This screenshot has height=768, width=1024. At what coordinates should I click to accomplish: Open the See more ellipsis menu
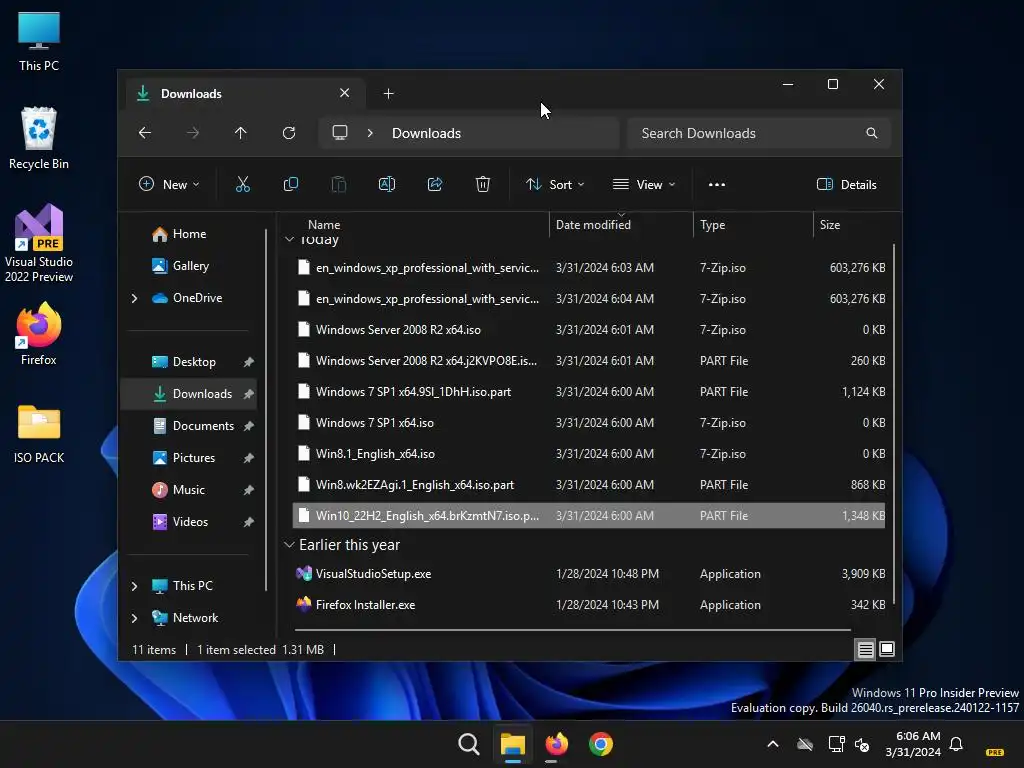(x=716, y=185)
